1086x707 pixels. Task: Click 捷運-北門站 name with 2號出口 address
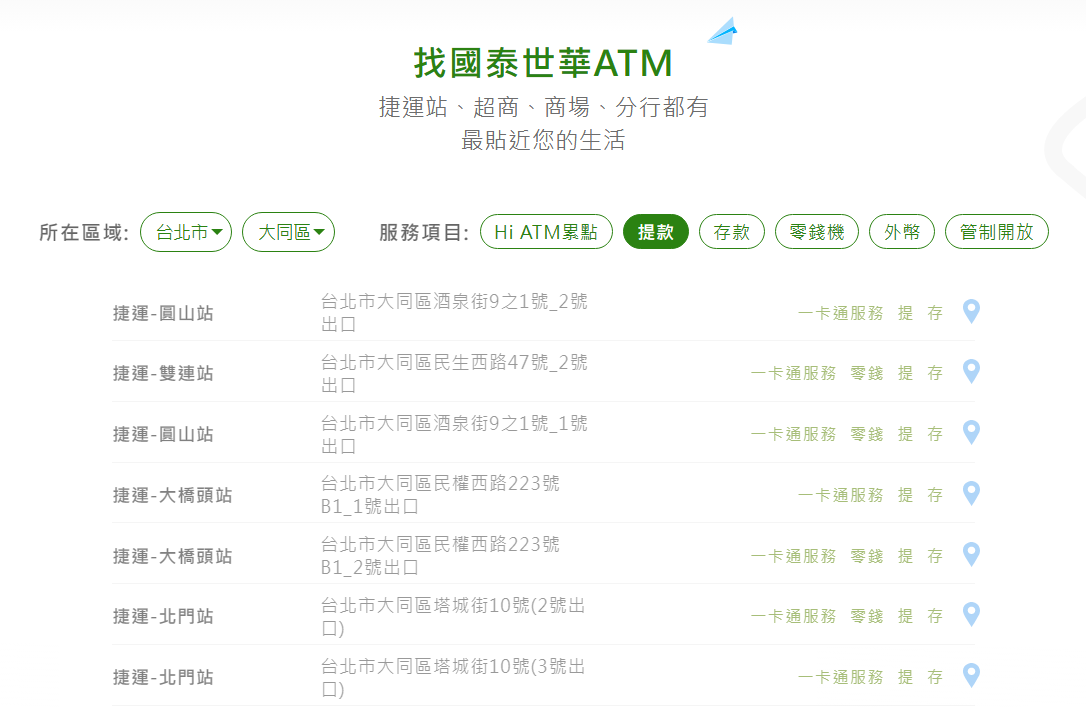pyautogui.click(x=163, y=617)
